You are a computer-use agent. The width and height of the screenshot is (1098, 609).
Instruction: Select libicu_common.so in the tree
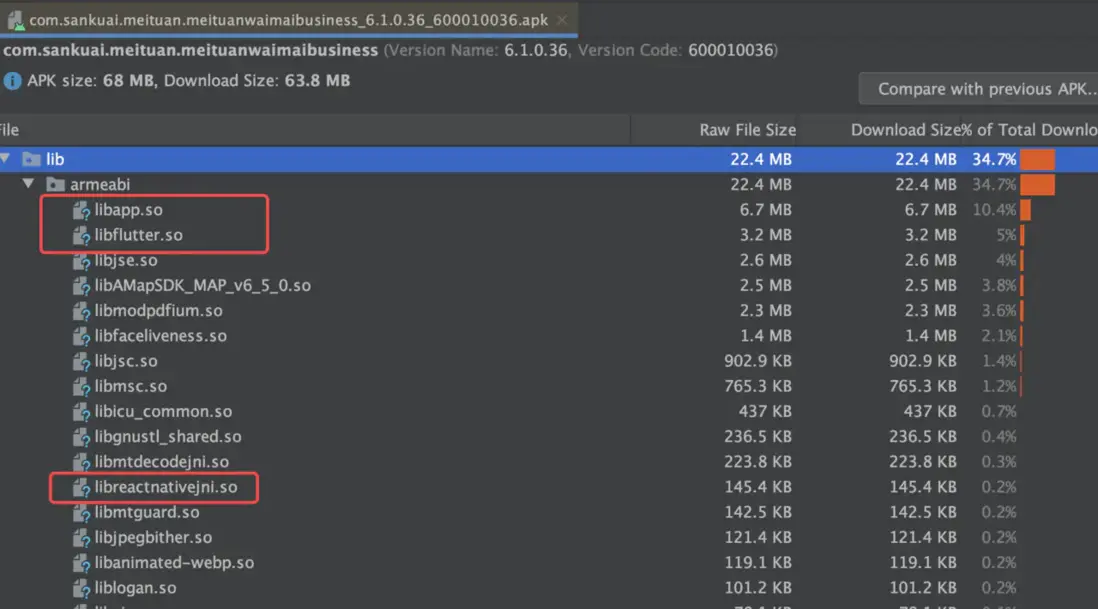point(163,412)
